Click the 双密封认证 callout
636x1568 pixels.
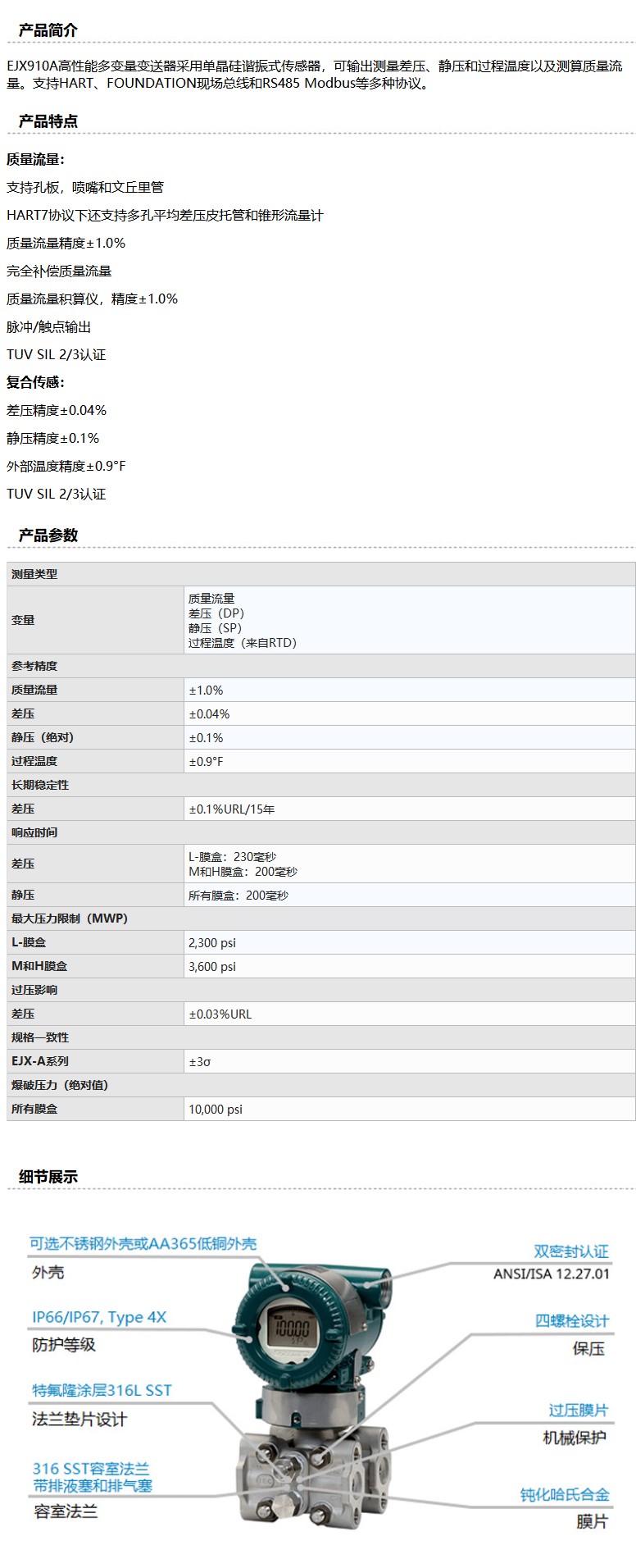571,1251
